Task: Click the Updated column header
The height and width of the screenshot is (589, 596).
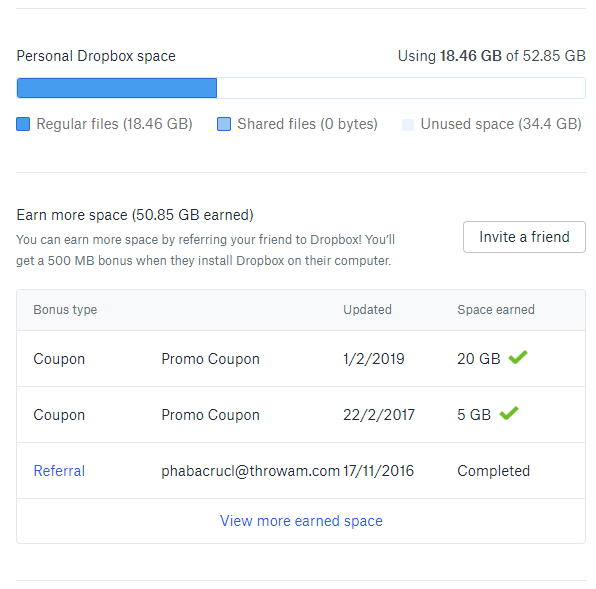Action: (x=367, y=310)
